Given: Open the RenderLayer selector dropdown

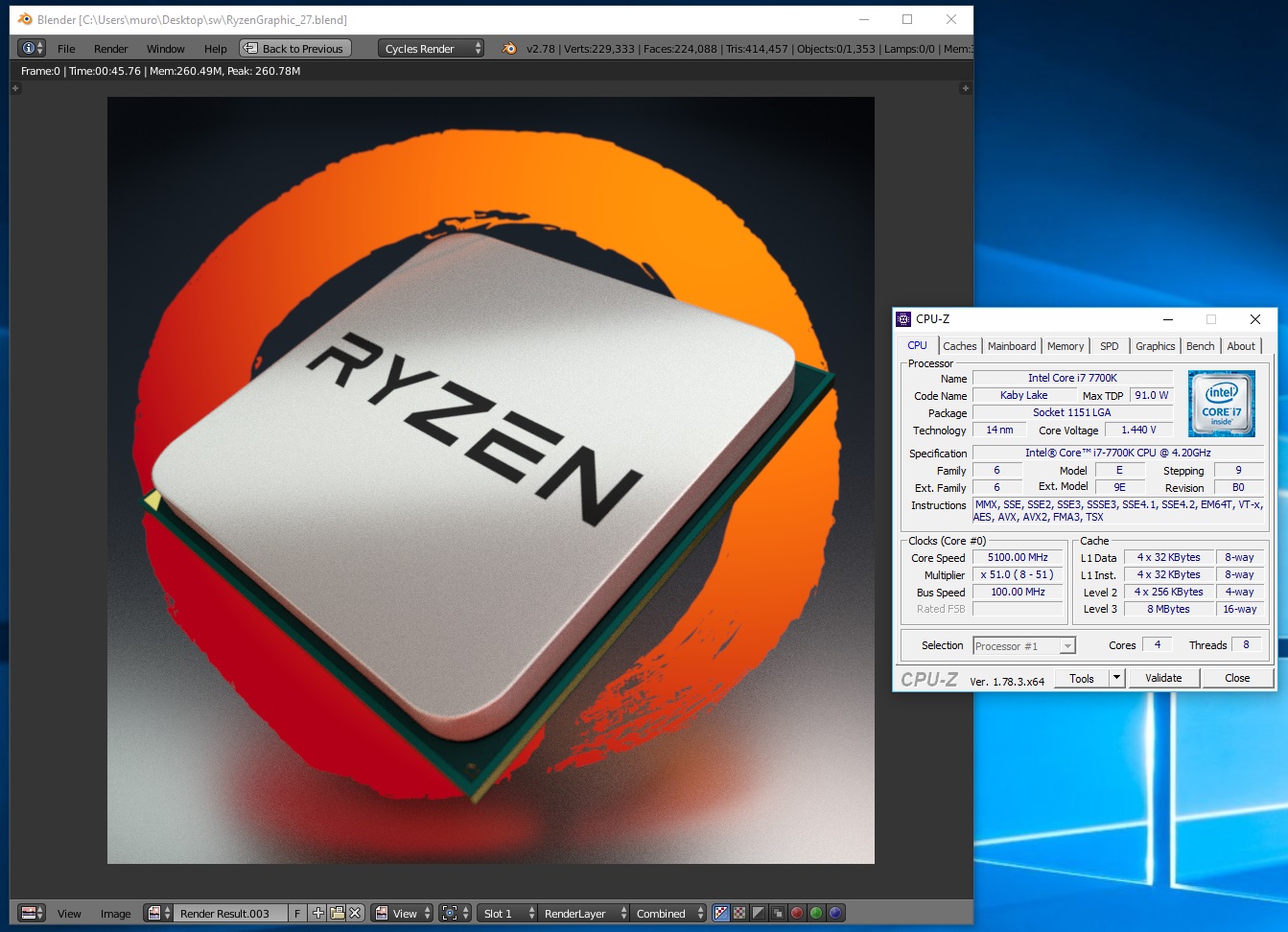Looking at the screenshot, I should pyautogui.click(x=583, y=913).
